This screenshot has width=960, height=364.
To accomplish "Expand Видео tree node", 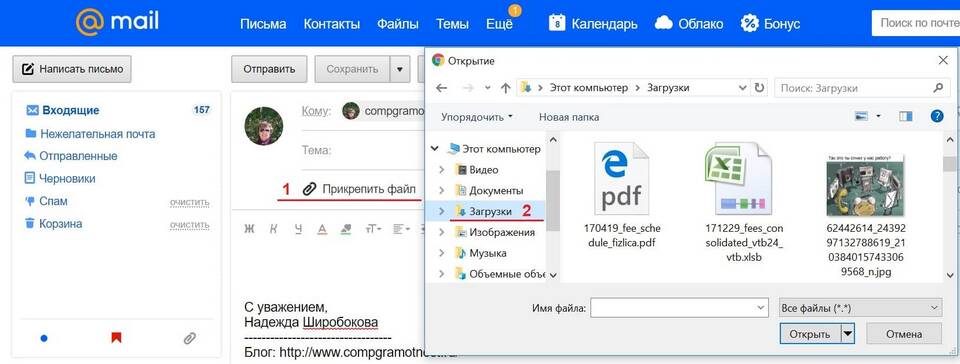I will click(x=441, y=170).
